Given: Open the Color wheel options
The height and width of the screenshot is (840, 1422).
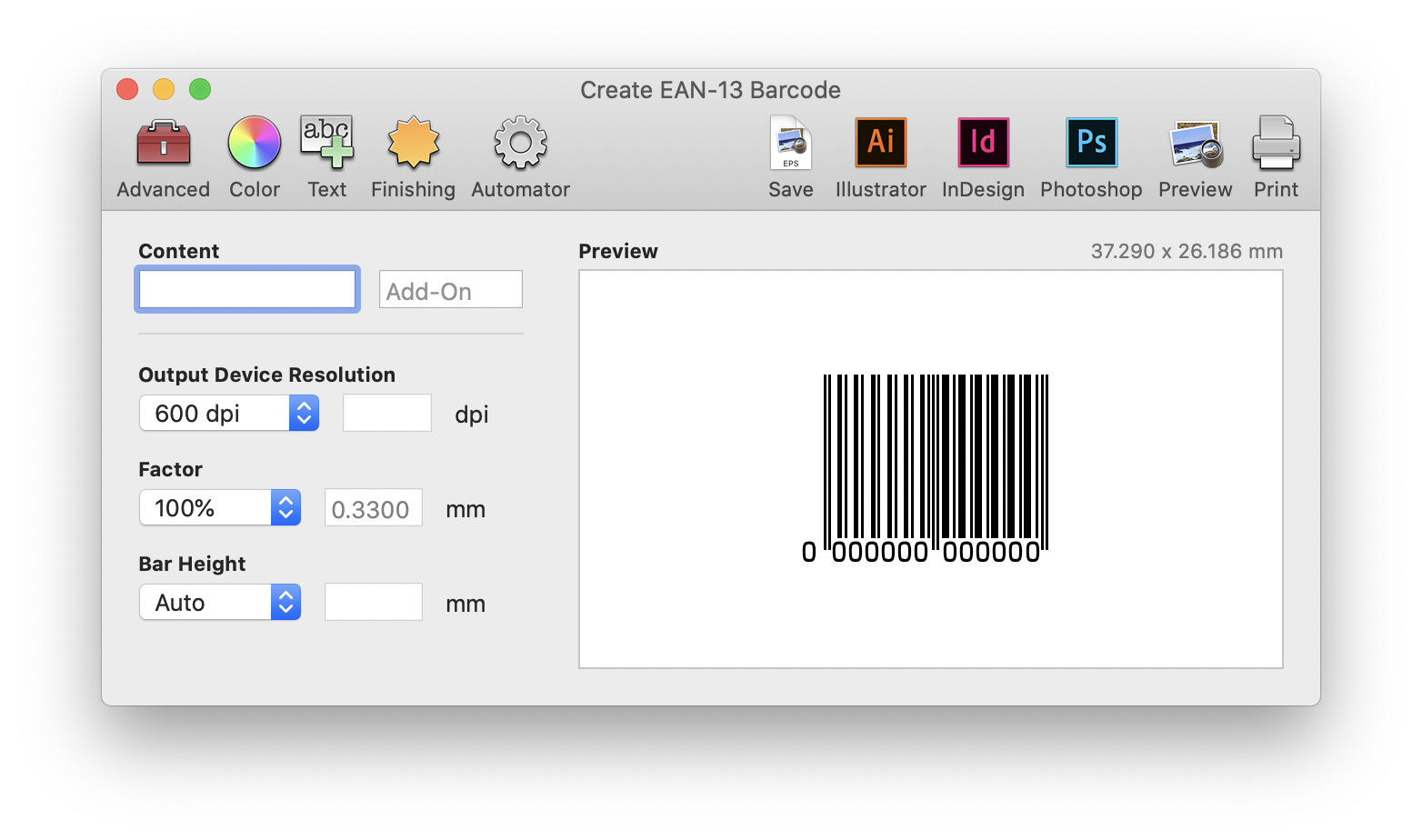Looking at the screenshot, I should (255, 144).
